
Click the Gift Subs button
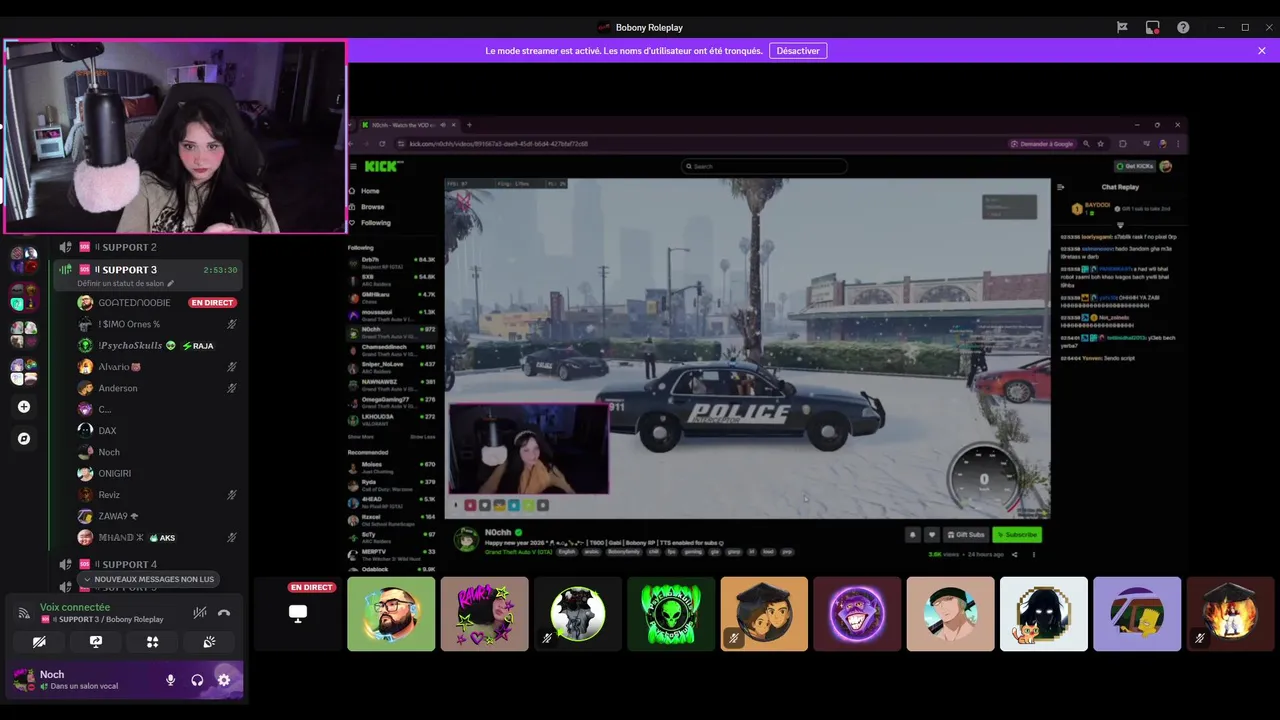tap(966, 535)
